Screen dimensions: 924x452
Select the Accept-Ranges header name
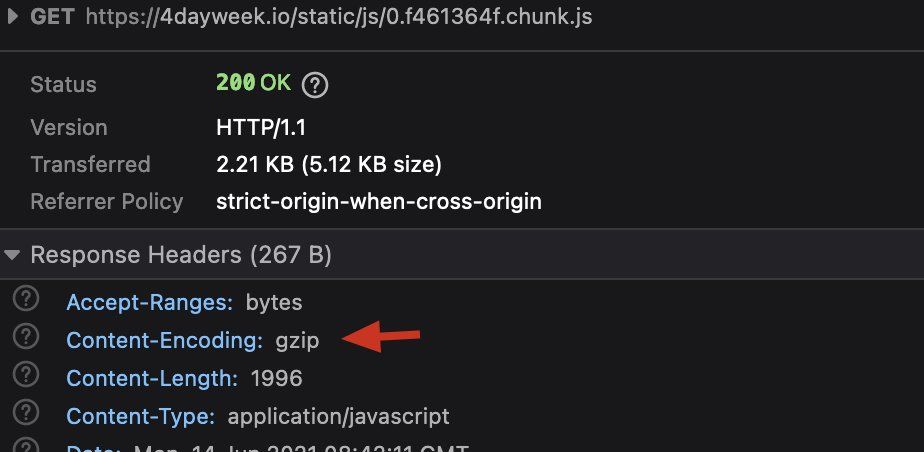(150, 301)
